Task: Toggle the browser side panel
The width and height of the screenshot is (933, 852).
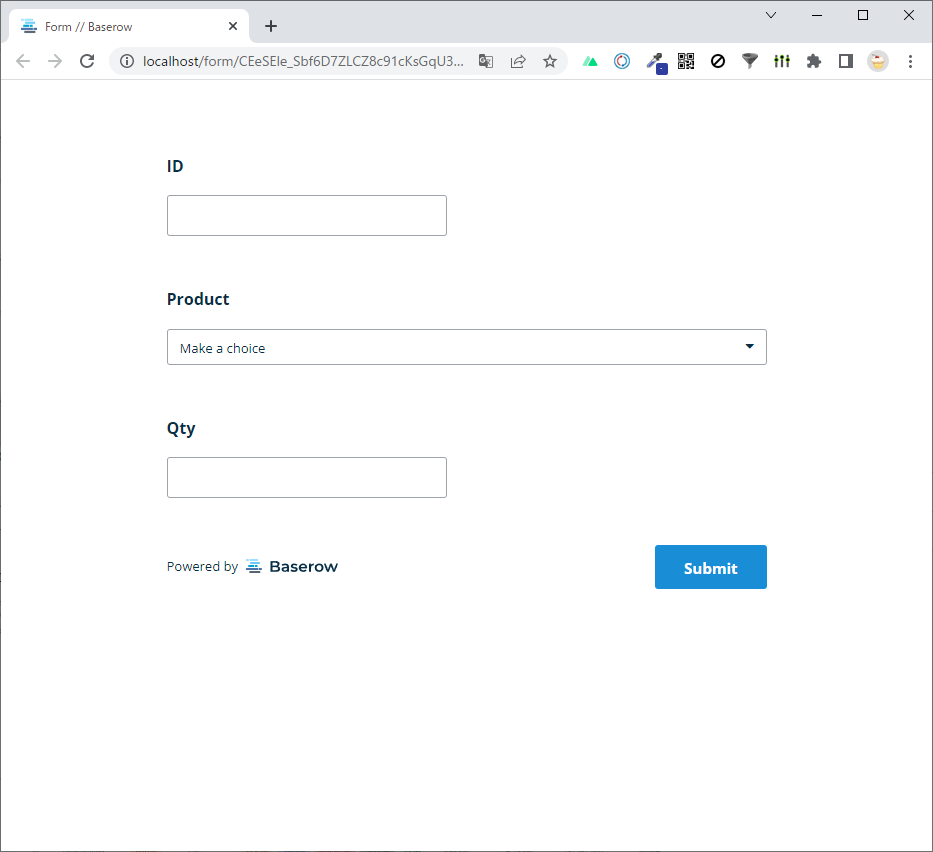Action: pyautogui.click(x=846, y=61)
